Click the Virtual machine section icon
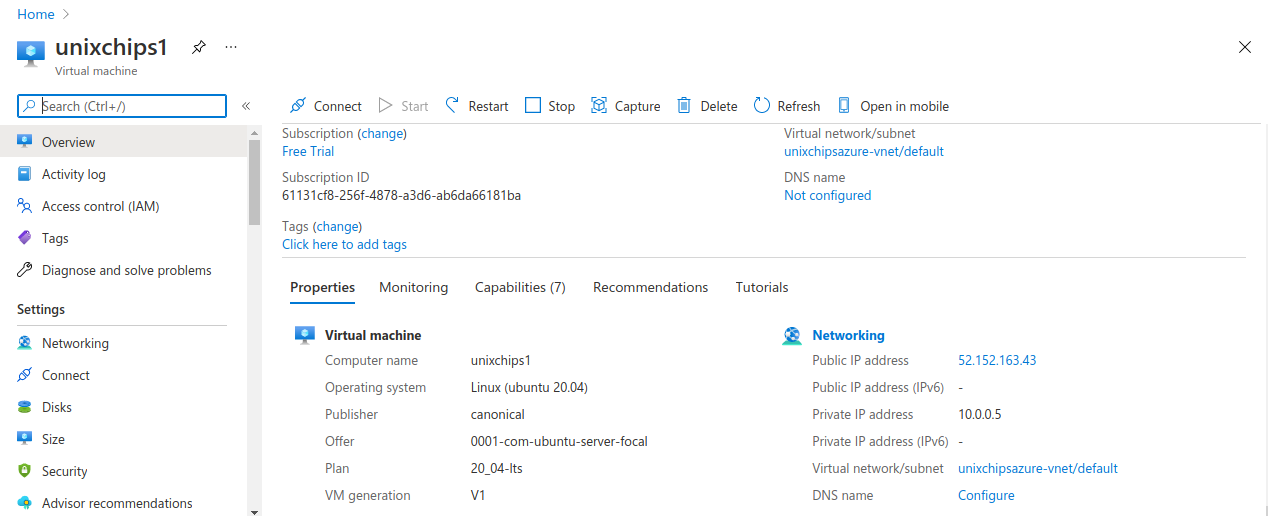Image resolution: width=1268 pixels, height=516 pixels. click(x=305, y=335)
